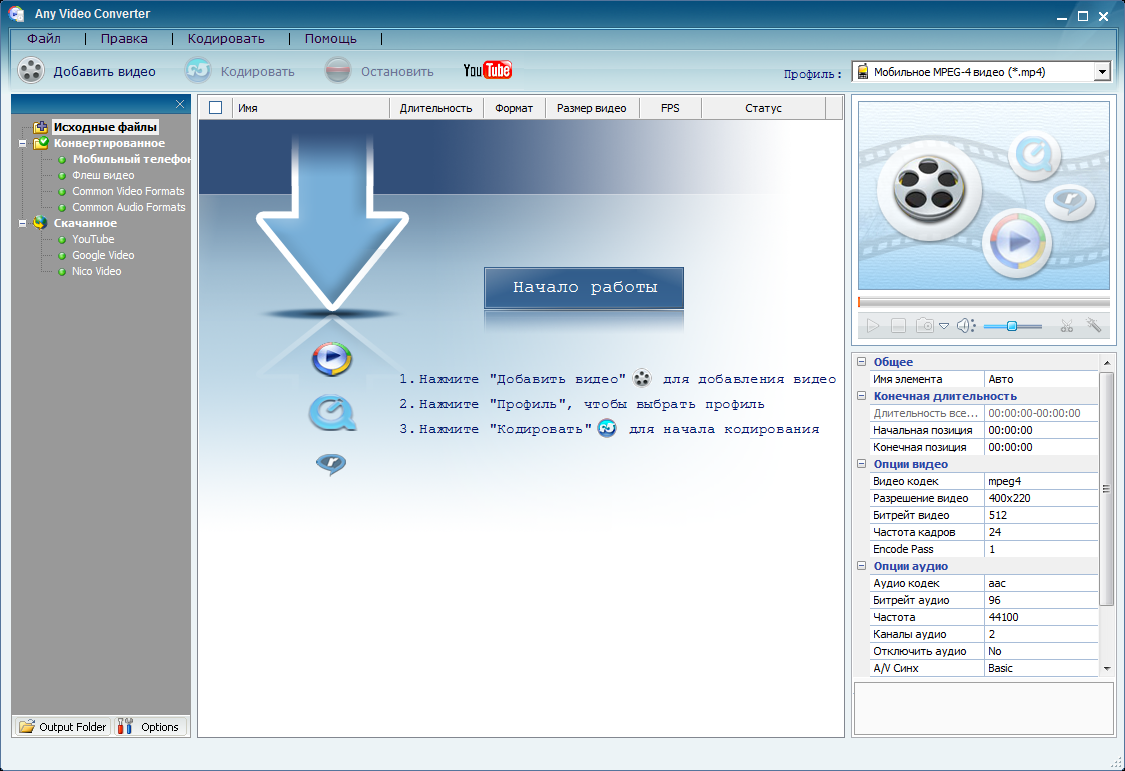The image size is (1125, 771).
Task: Click the Видео кодек value mpeg4
Action: tap(1041, 481)
